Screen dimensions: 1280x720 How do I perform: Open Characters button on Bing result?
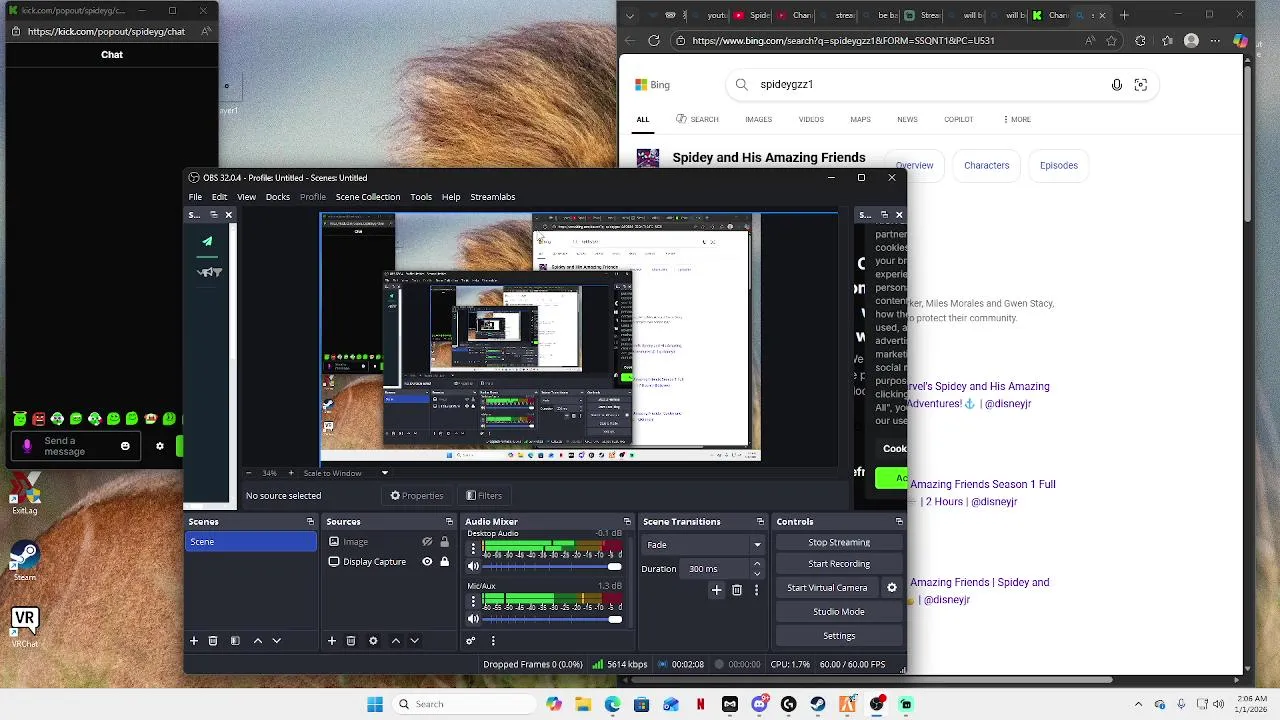pos(986,166)
